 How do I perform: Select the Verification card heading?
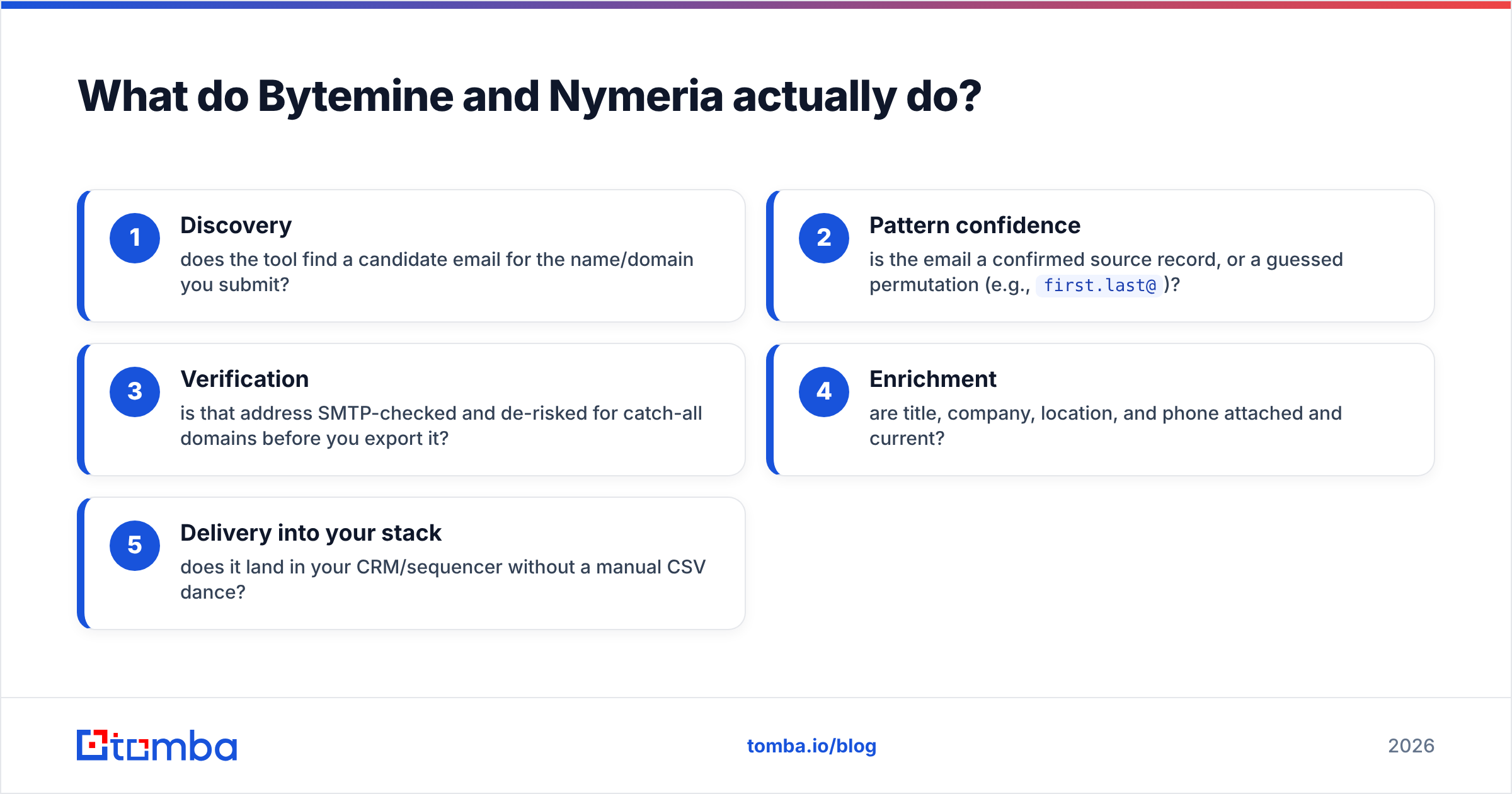(244, 379)
